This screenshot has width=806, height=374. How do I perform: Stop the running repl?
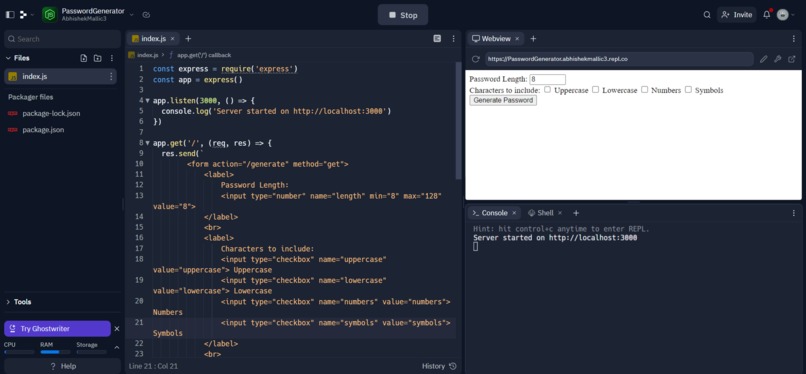[402, 15]
